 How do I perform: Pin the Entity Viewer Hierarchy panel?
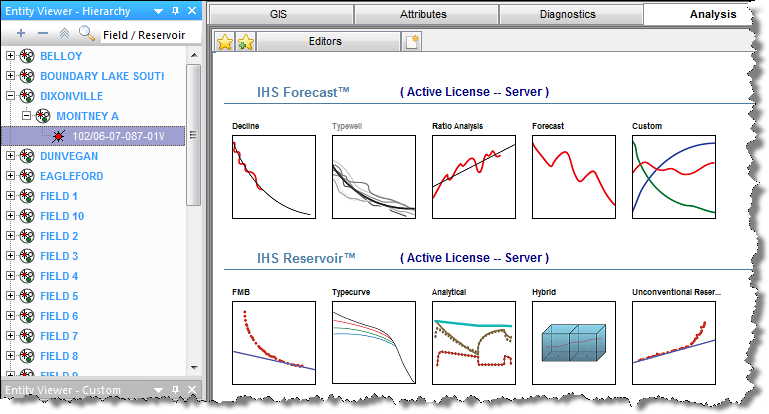(175, 10)
